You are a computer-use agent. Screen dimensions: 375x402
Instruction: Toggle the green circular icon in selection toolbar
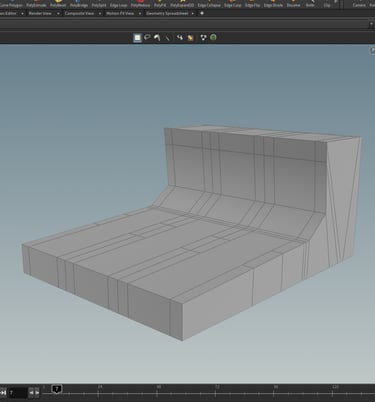[x=213, y=37]
